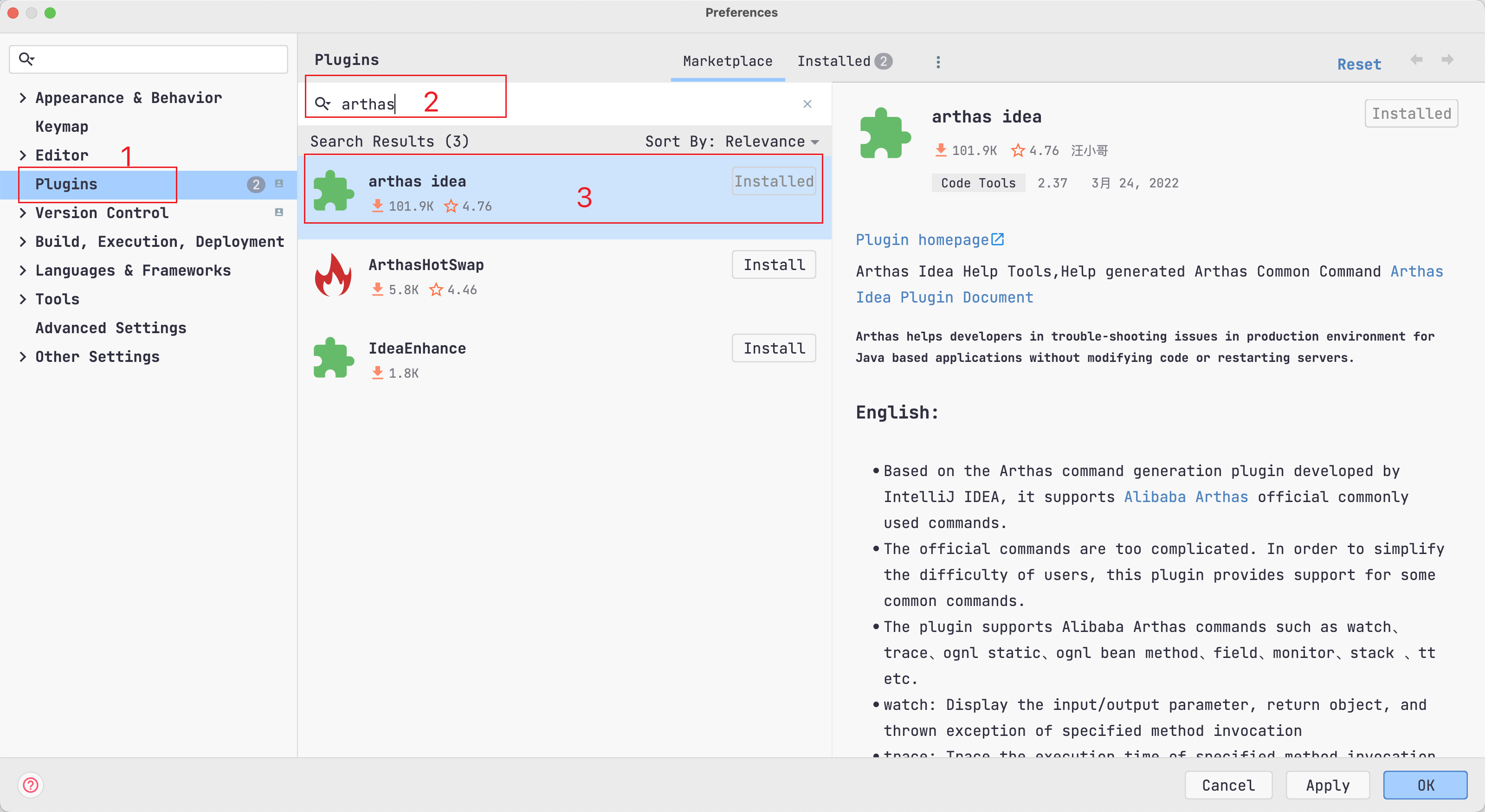Go back with the left arrow
The width and height of the screenshot is (1485, 812).
click(x=1416, y=59)
